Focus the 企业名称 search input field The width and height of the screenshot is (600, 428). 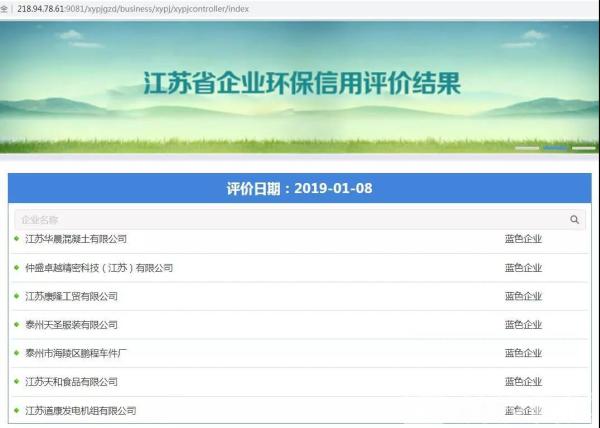tap(290, 220)
